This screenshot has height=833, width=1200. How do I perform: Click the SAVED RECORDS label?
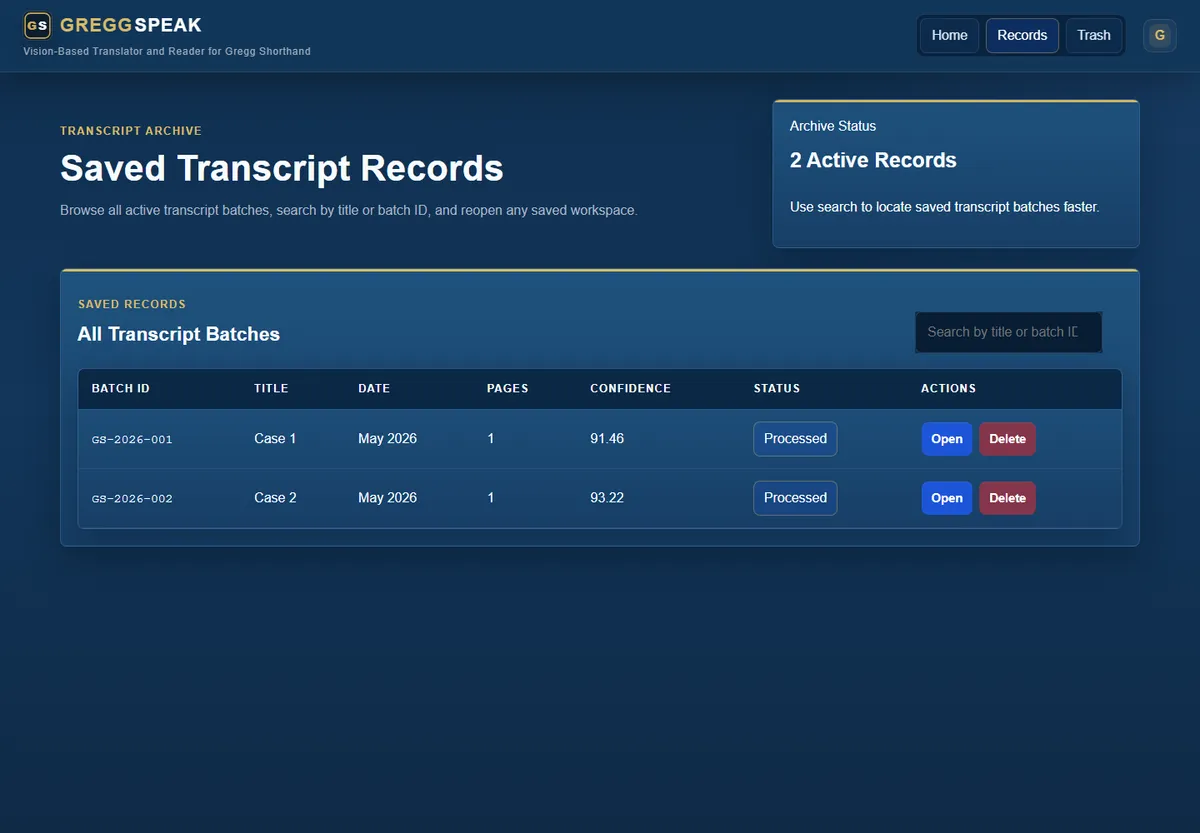point(132,304)
